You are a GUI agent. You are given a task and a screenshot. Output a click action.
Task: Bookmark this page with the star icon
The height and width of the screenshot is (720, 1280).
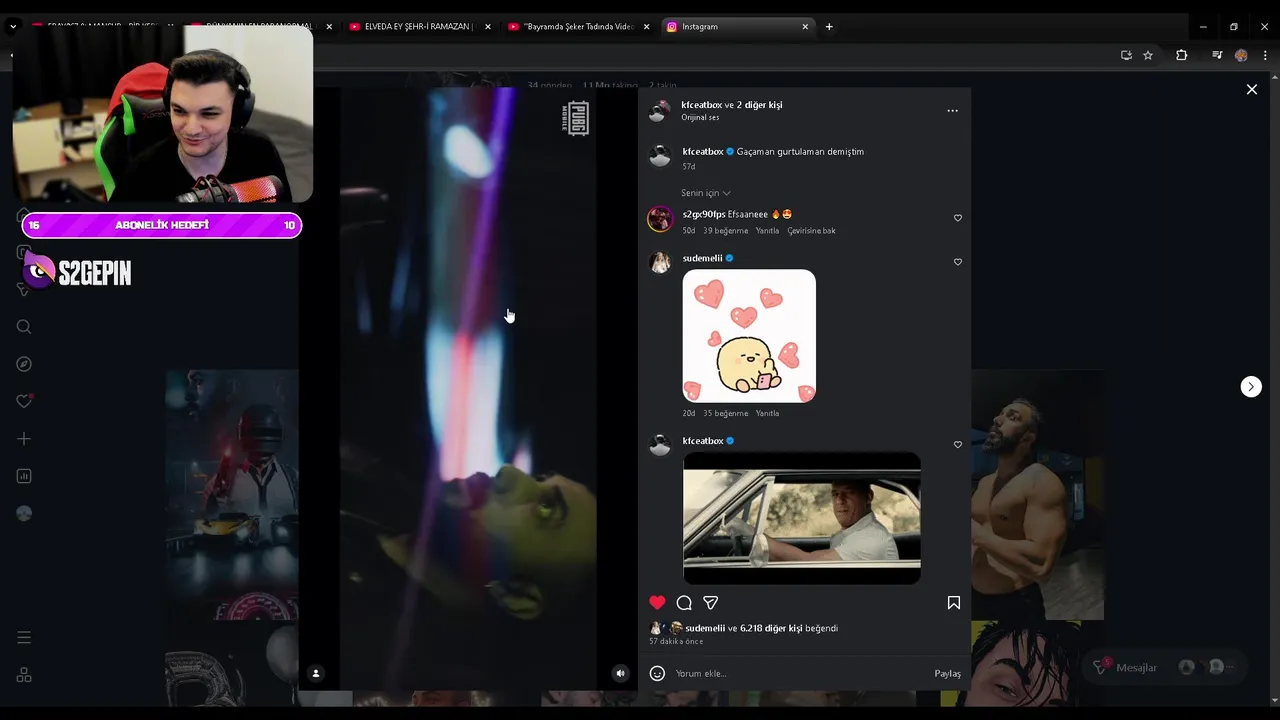1148,55
